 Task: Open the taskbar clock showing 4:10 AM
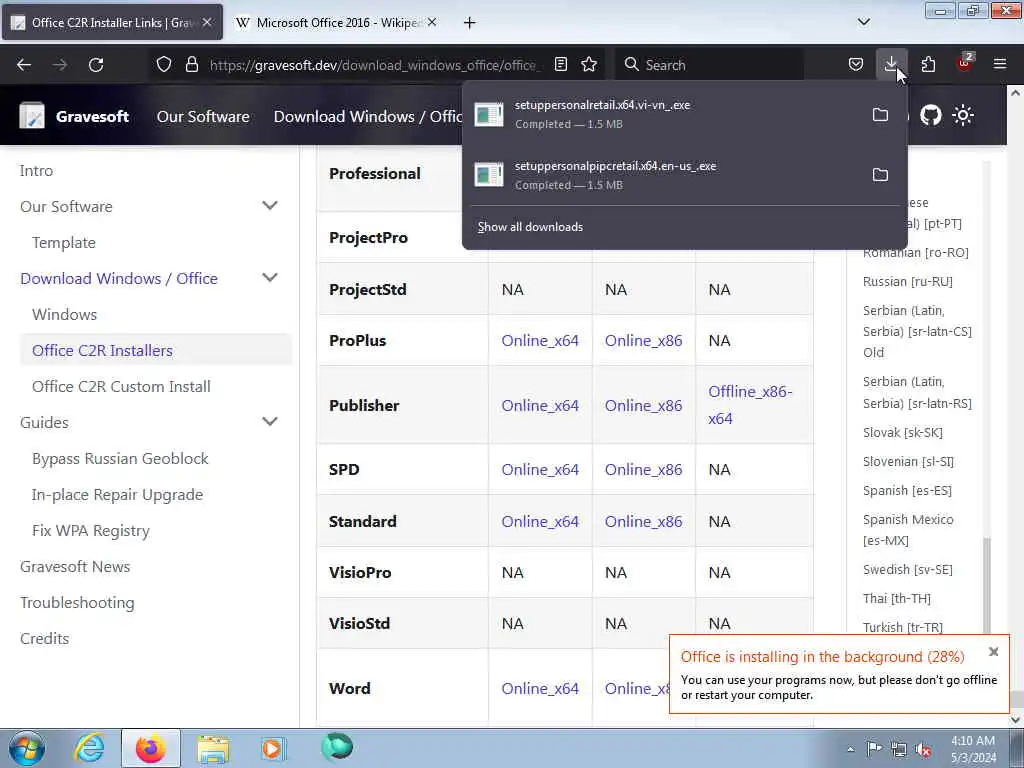(973, 749)
